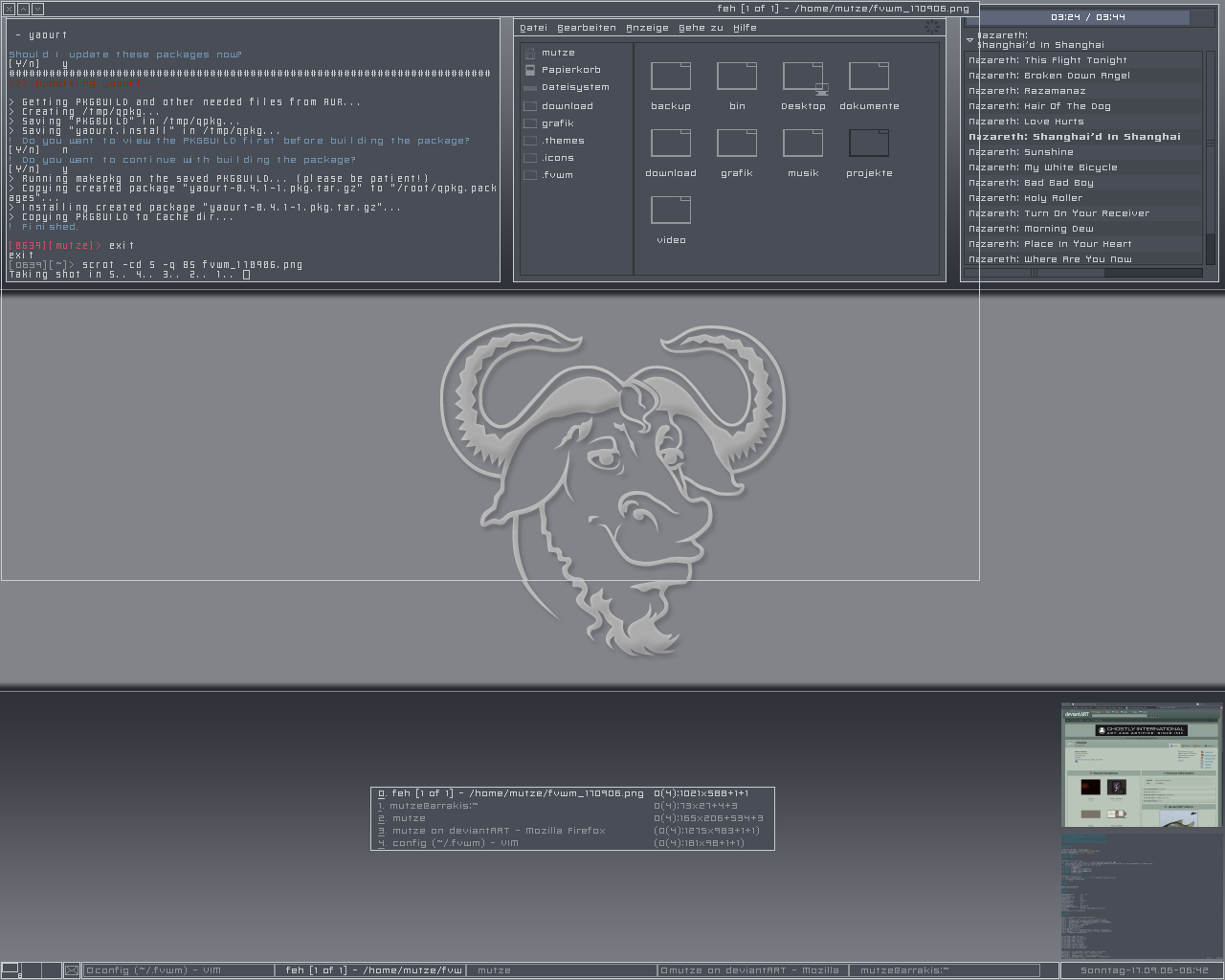The height and width of the screenshot is (980, 1225).
Task: Click the envelope icon in bottom panel
Action: (x=71, y=970)
